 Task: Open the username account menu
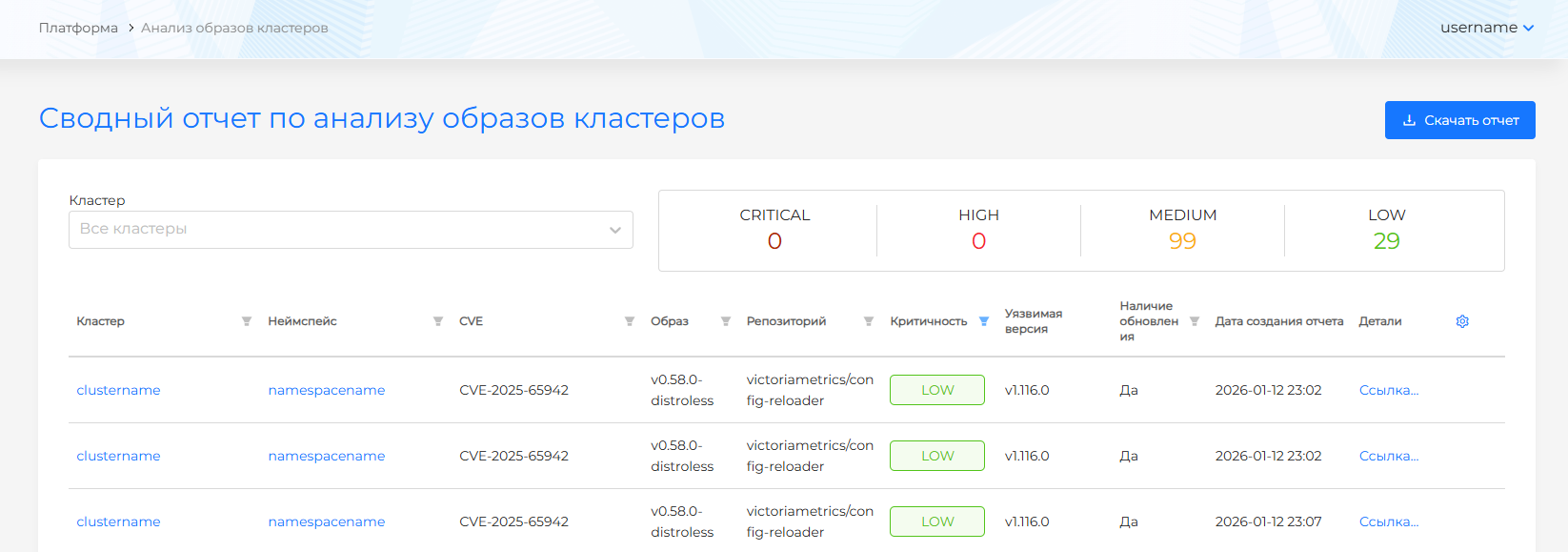pyautogui.click(x=1487, y=28)
